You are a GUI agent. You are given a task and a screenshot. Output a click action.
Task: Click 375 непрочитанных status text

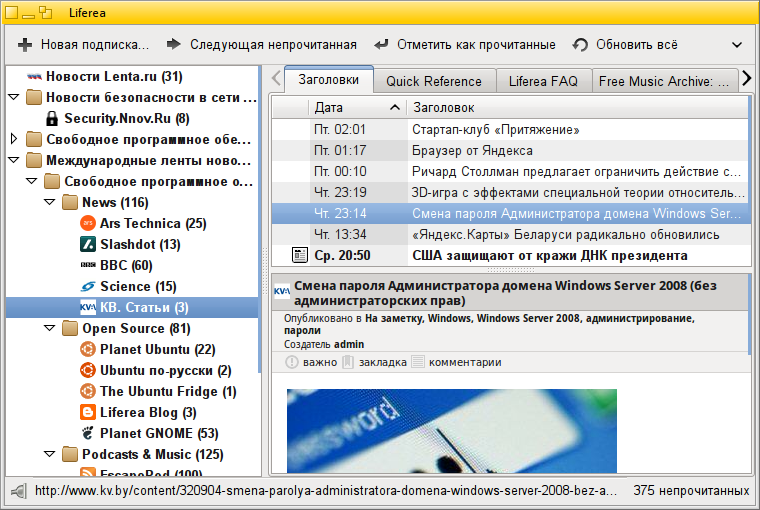coord(691,491)
